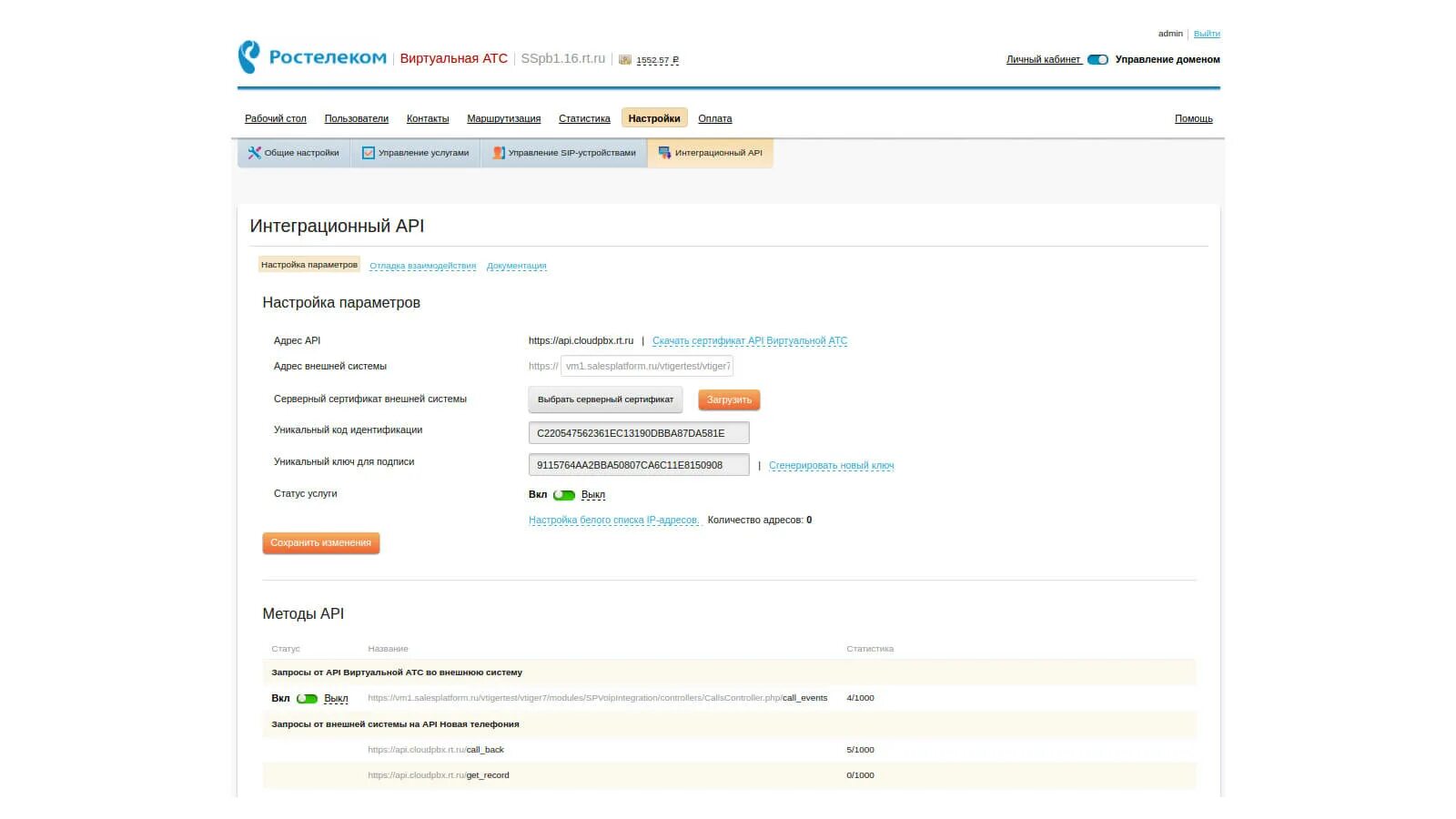
Task: Open the Контакты menu
Action: click(428, 119)
